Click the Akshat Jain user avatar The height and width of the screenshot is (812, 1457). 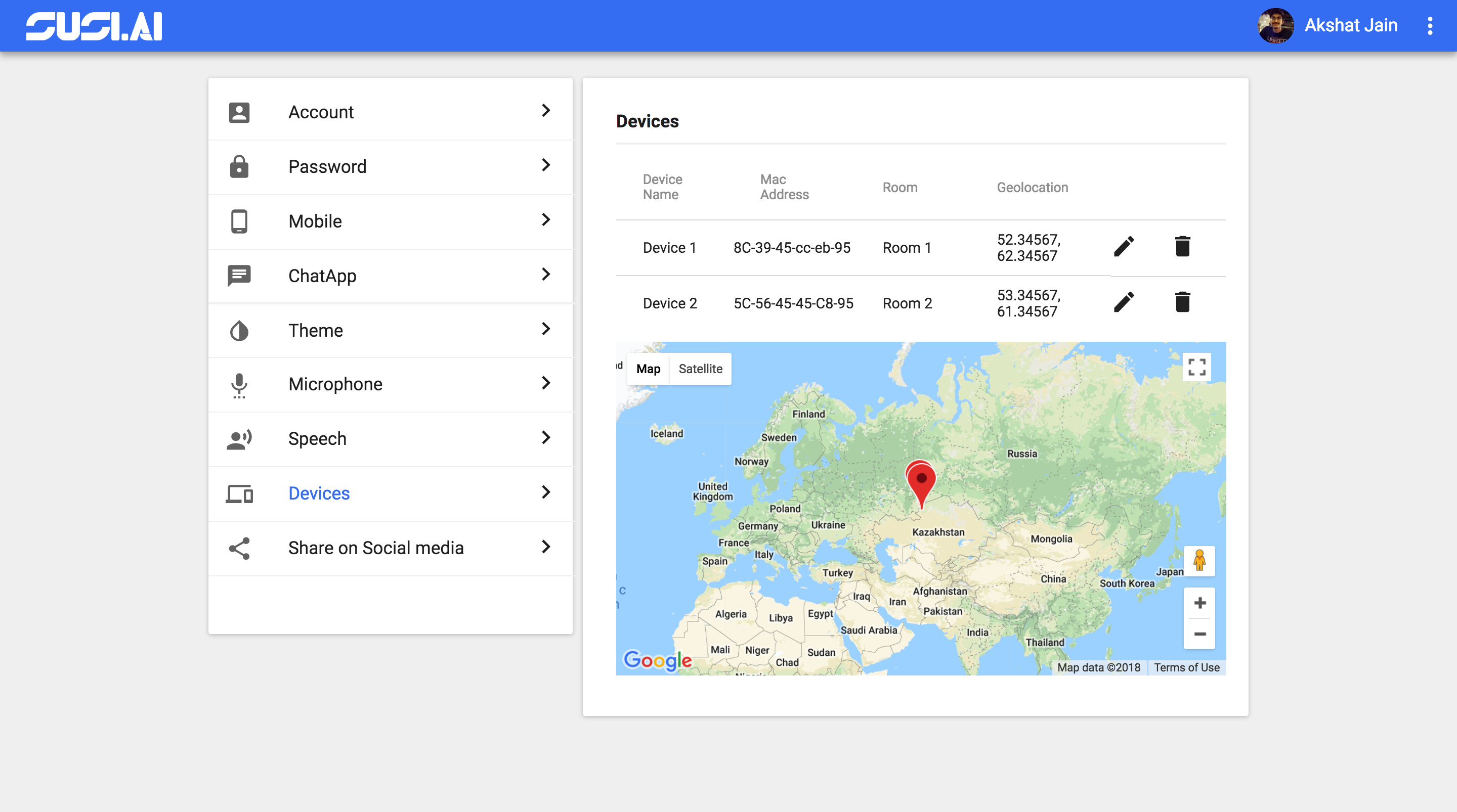1275,26
